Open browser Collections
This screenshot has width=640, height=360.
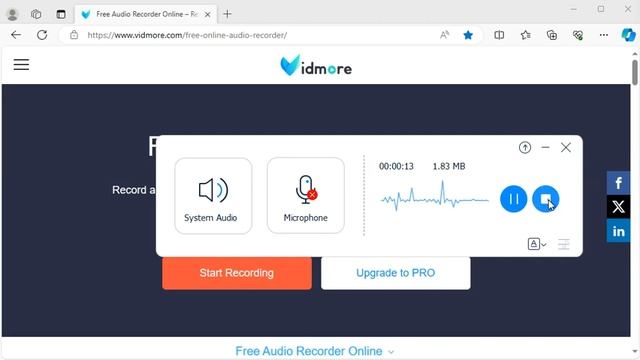click(552, 35)
